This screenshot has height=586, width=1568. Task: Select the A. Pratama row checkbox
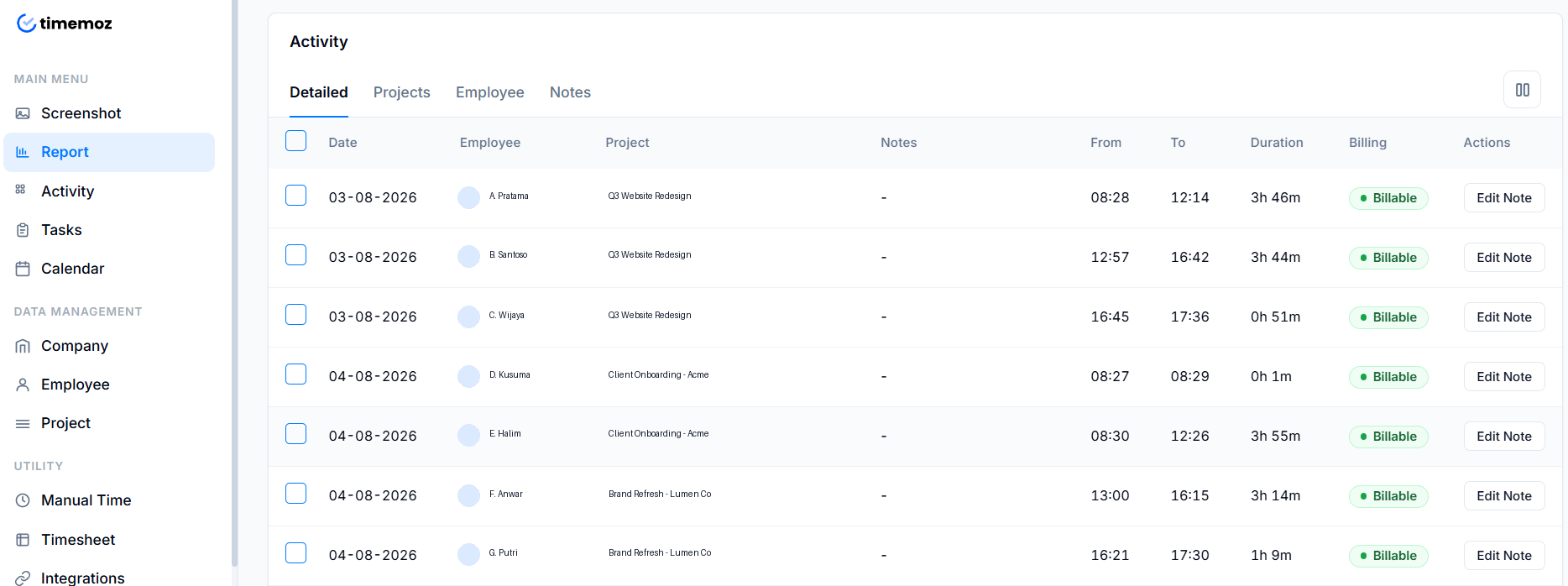click(x=295, y=195)
